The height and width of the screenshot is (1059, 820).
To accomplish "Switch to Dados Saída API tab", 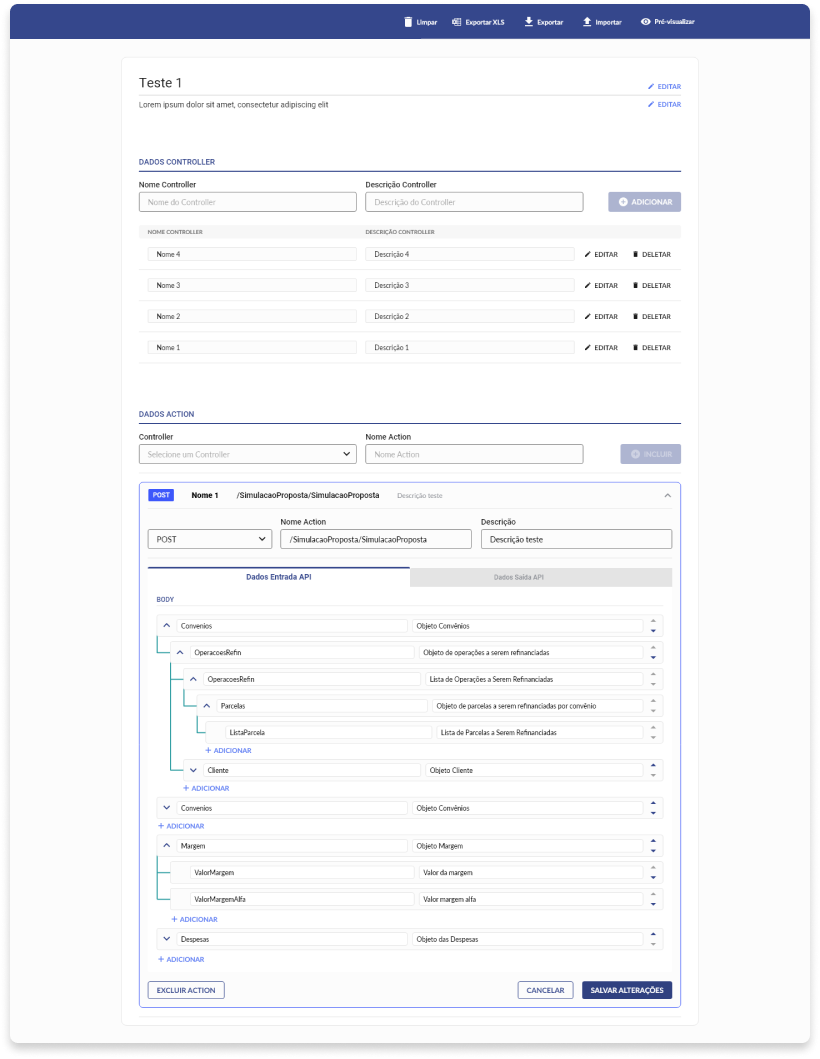I will point(540,577).
